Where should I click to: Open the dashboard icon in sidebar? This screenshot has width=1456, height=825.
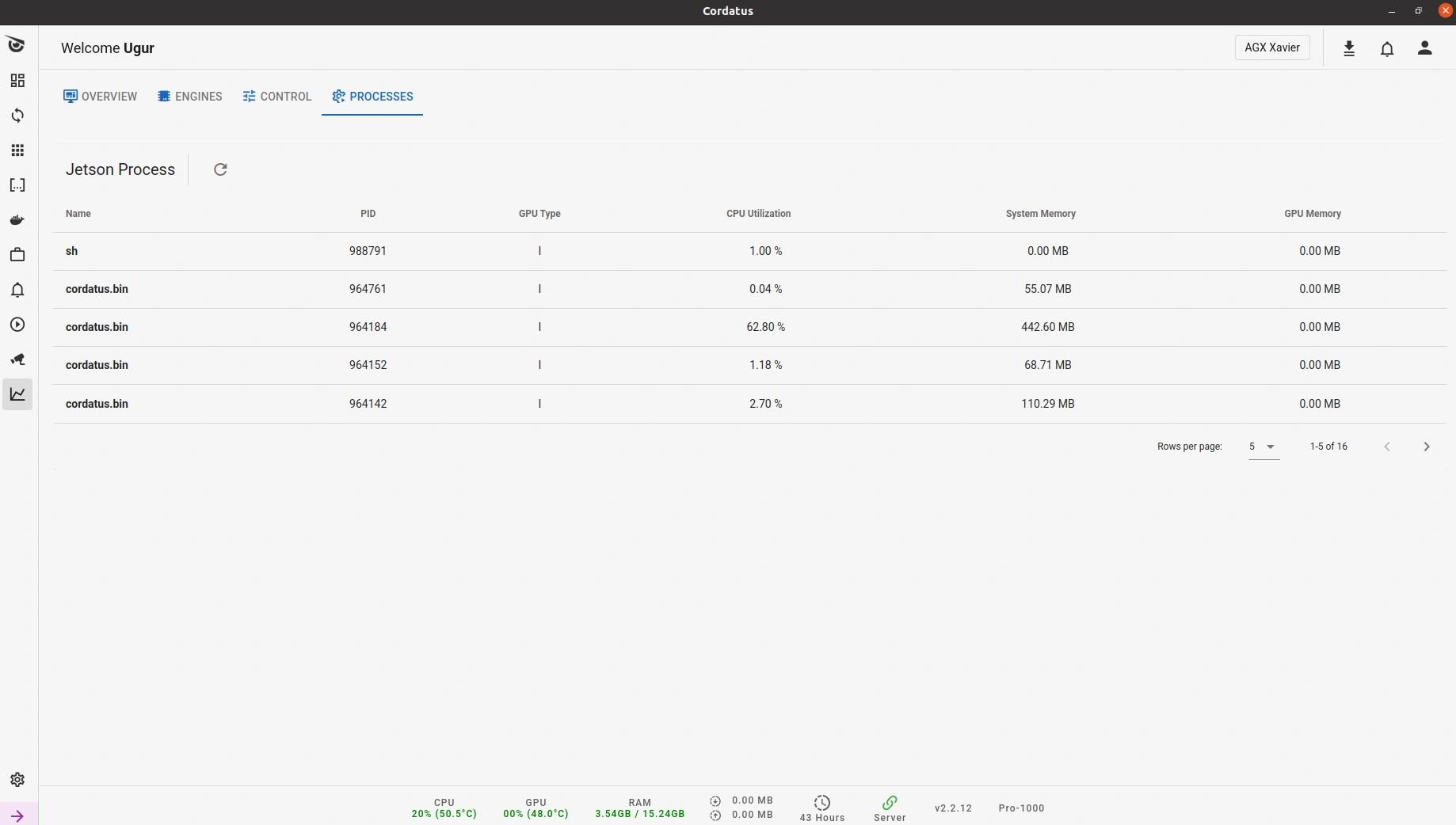pos(17,81)
